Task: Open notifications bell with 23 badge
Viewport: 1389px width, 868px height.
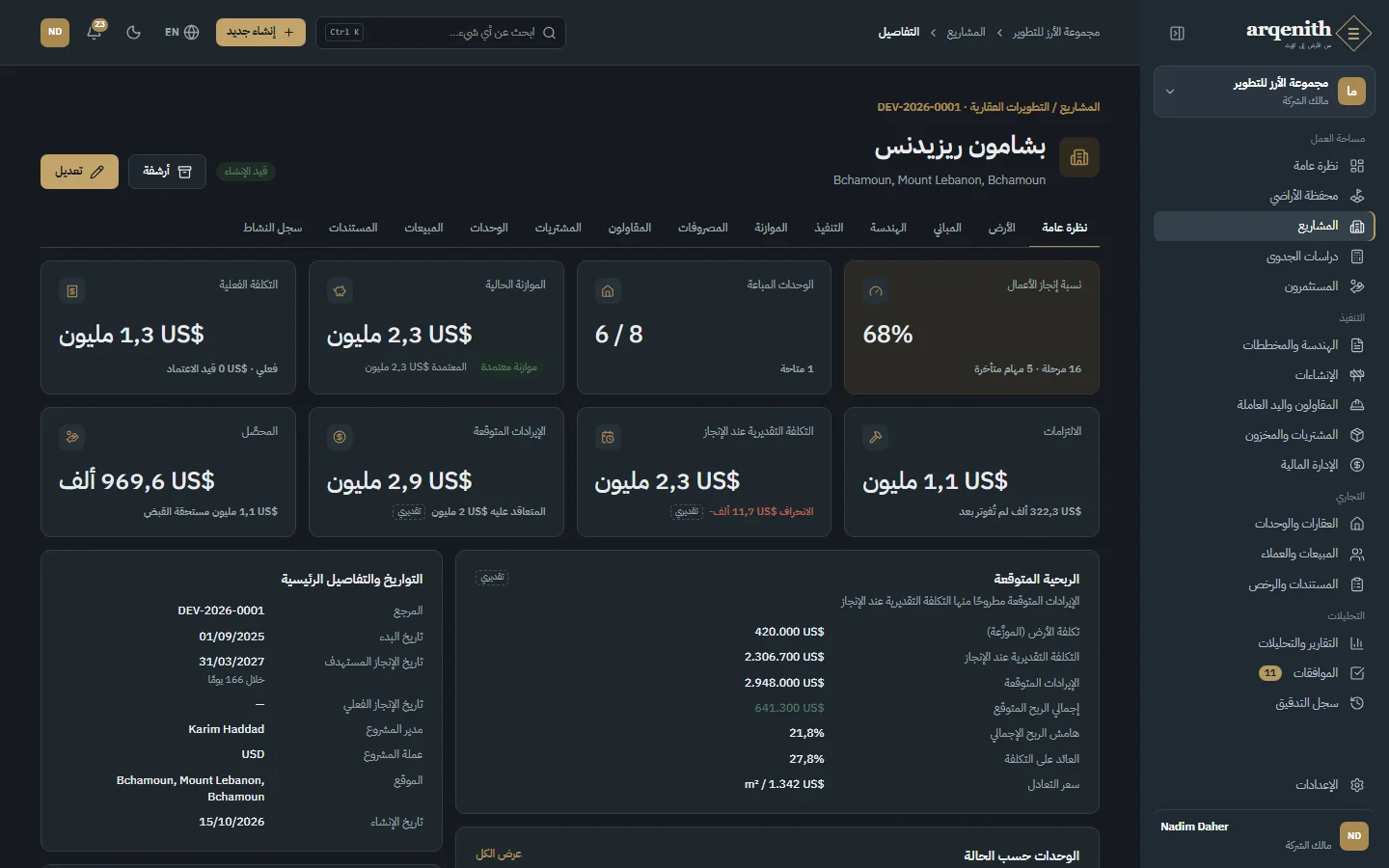Action: (x=95, y=32)
